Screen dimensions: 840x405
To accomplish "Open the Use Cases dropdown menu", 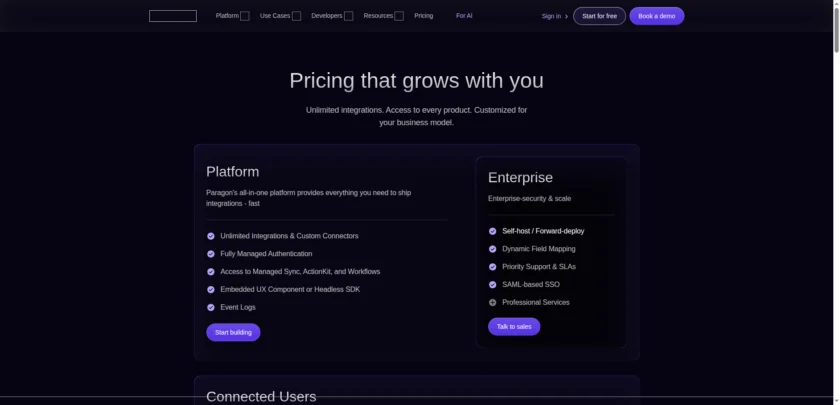I will pos(280,16).
